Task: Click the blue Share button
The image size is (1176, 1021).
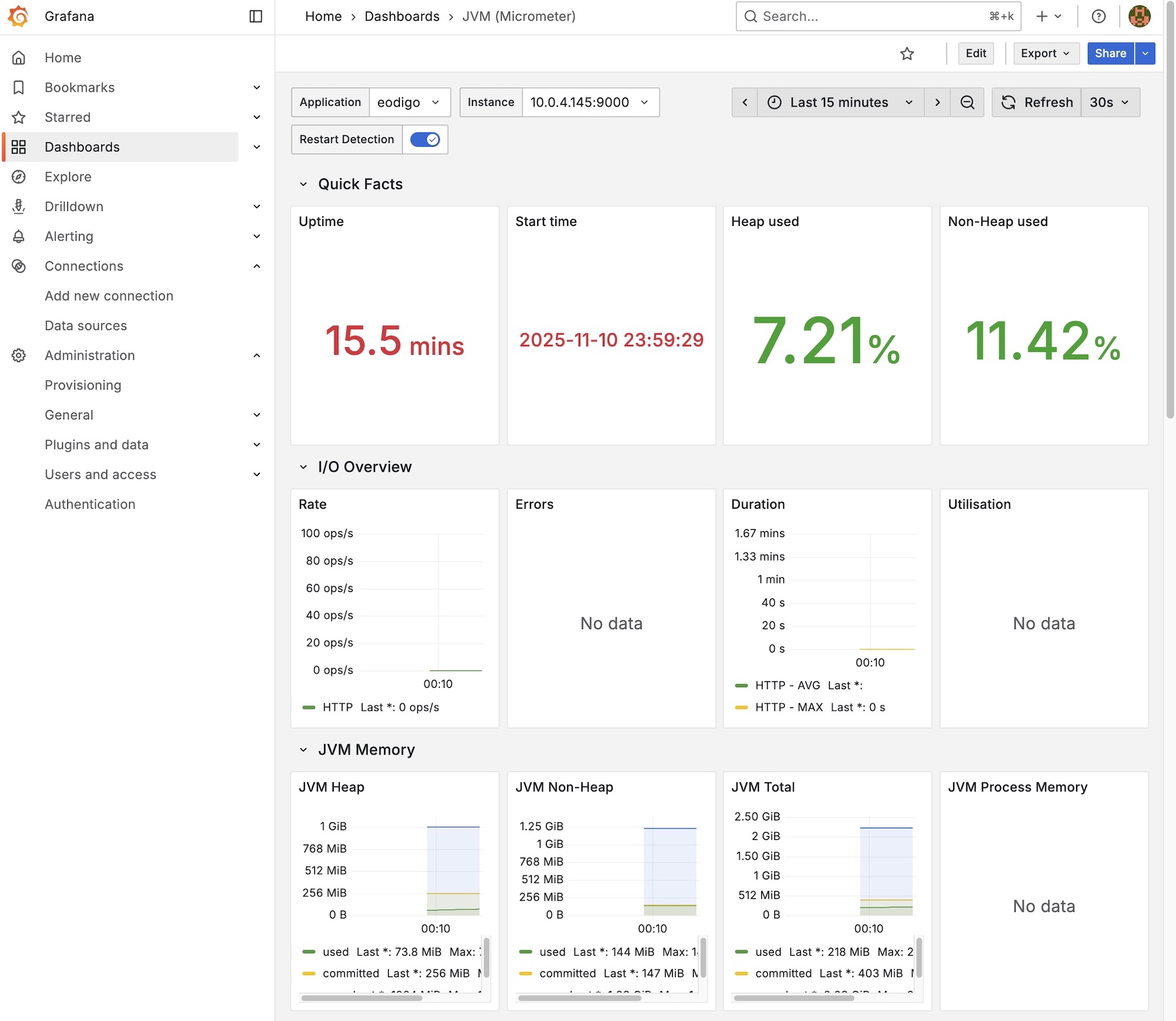Action: [x=1110, y=54]
